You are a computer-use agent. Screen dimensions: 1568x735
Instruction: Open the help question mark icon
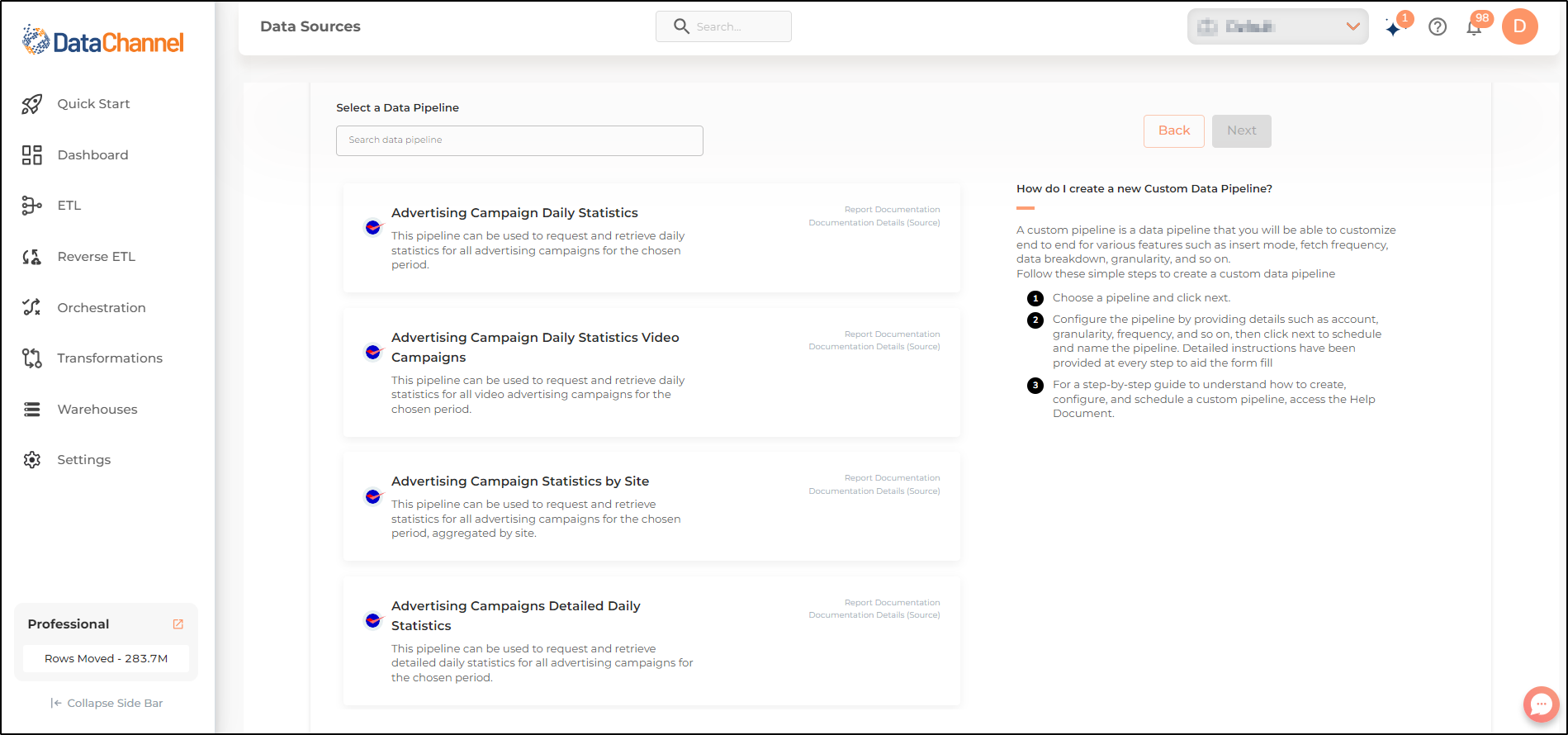[1438, 27]
